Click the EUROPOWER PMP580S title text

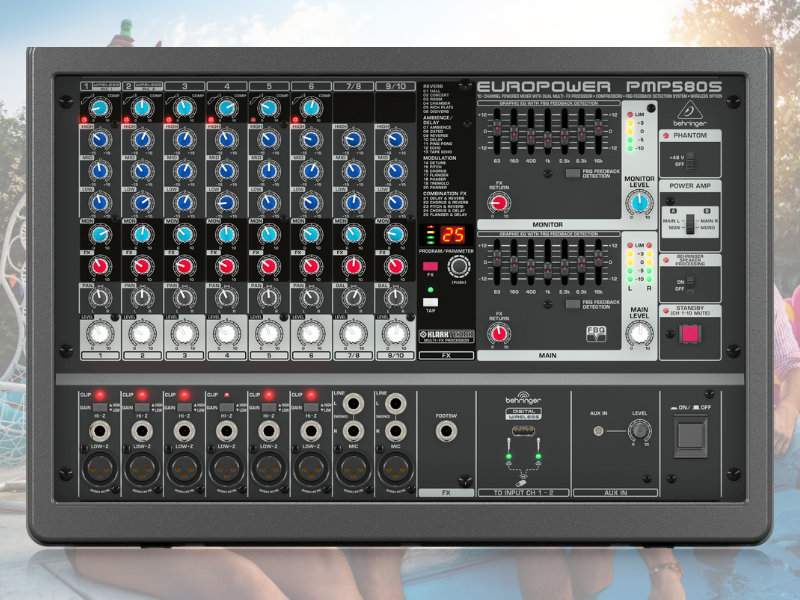tap(599, 87)
